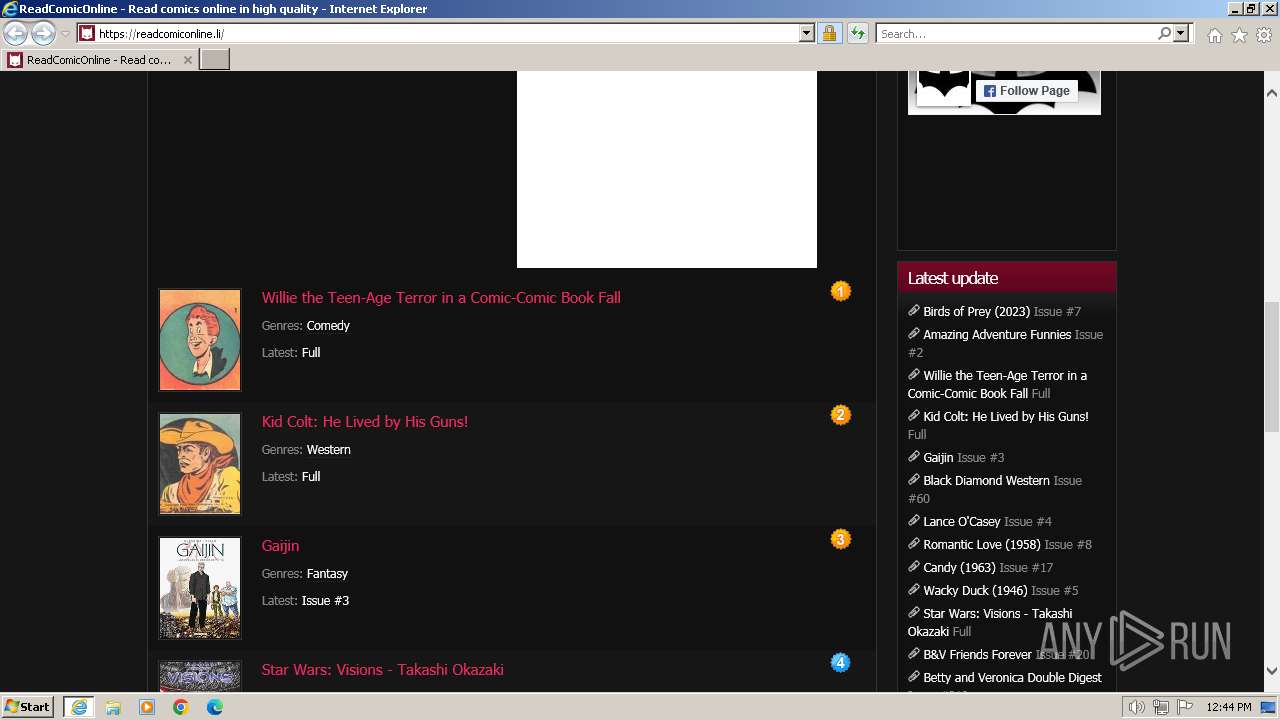Open Black Diamond Western in Latest update

[986, 480]
